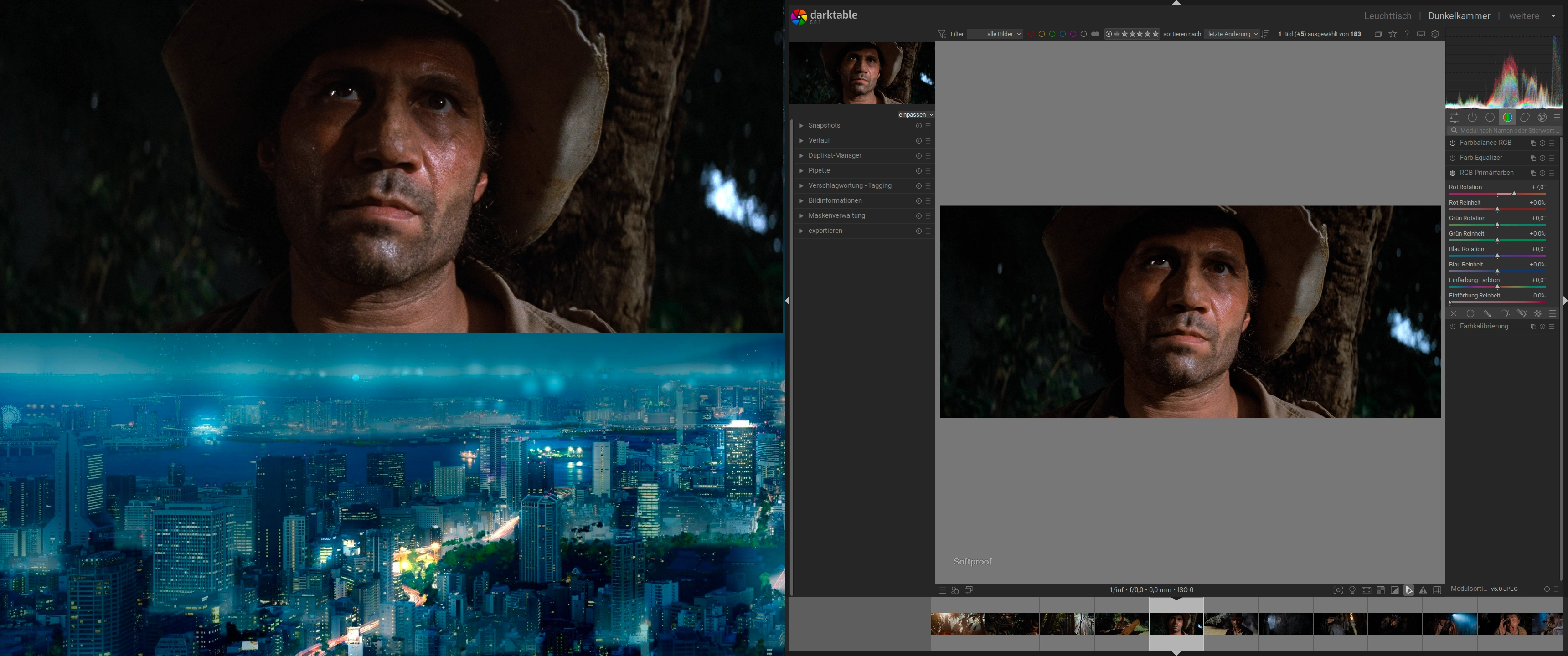Reset Farb-Equalizer module parameters
This screenshot has height=656, width=1568.
pos(1542,158)
